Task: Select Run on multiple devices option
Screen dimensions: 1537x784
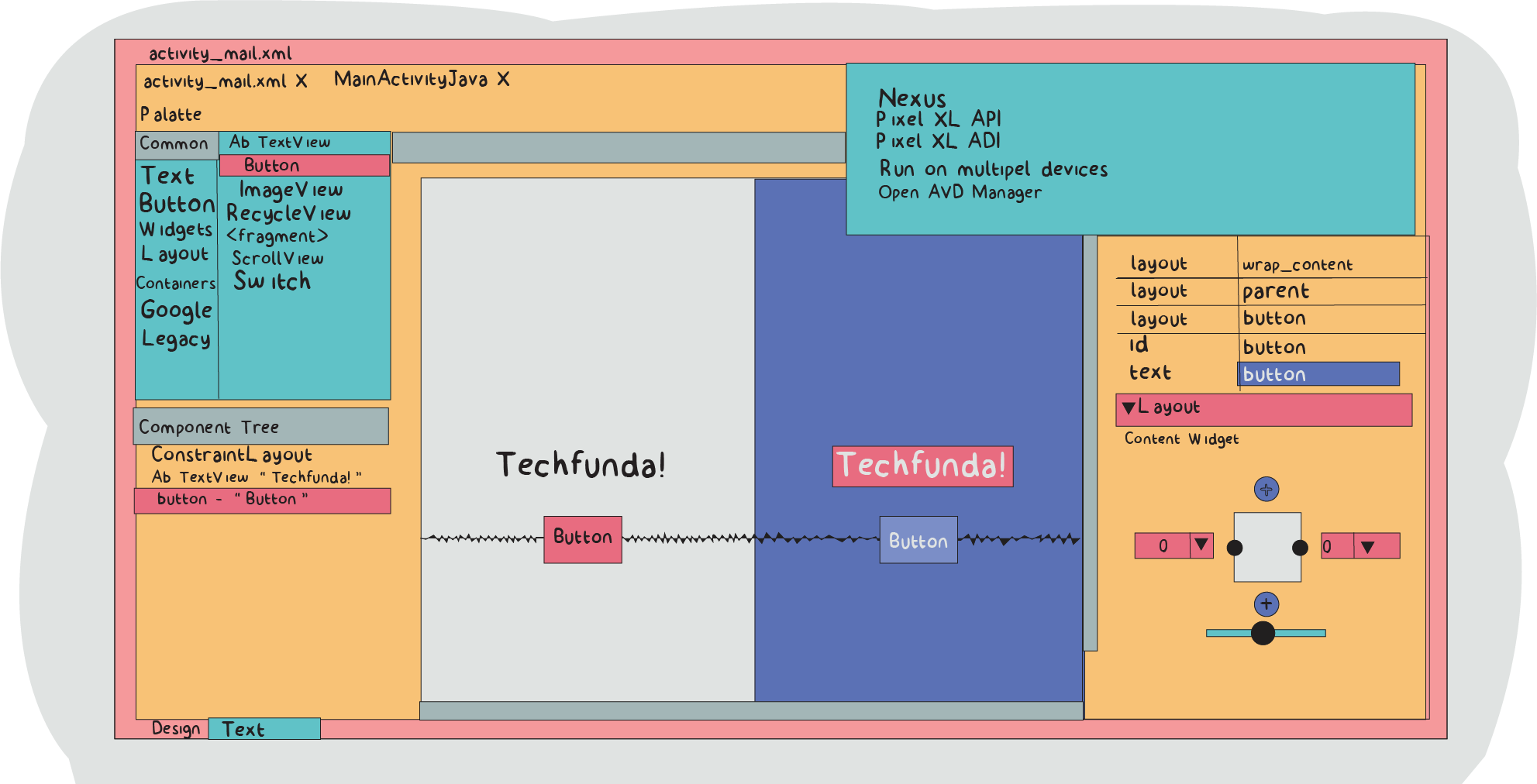Action: point(992,170)
